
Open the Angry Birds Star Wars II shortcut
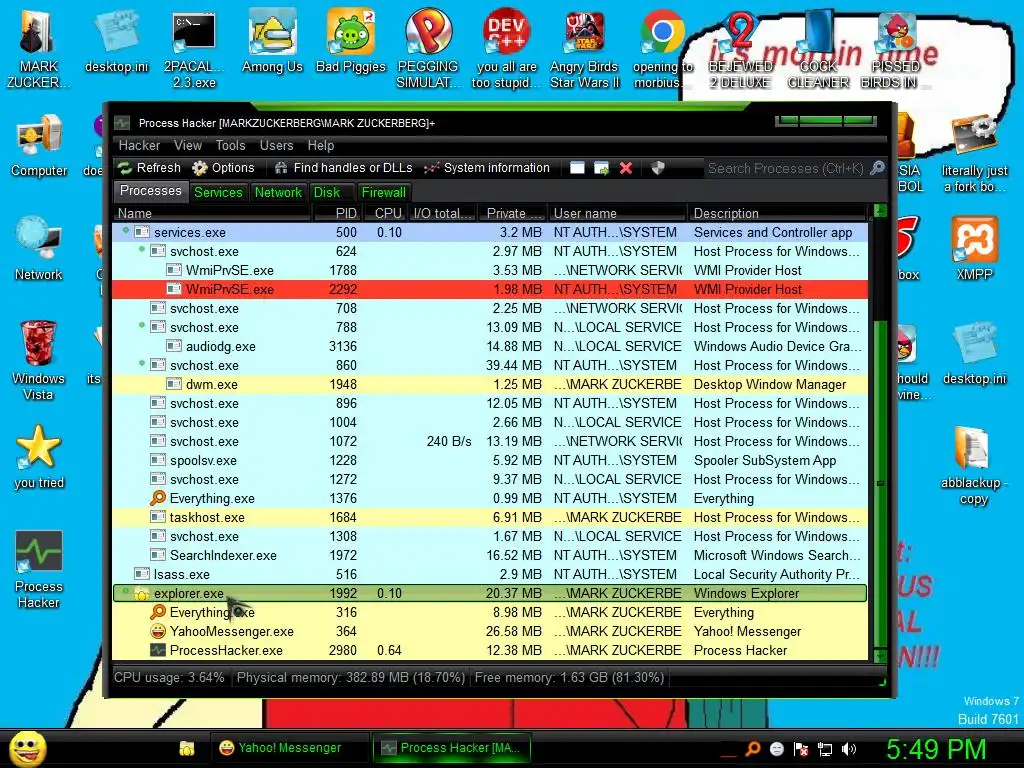(584, 50)
